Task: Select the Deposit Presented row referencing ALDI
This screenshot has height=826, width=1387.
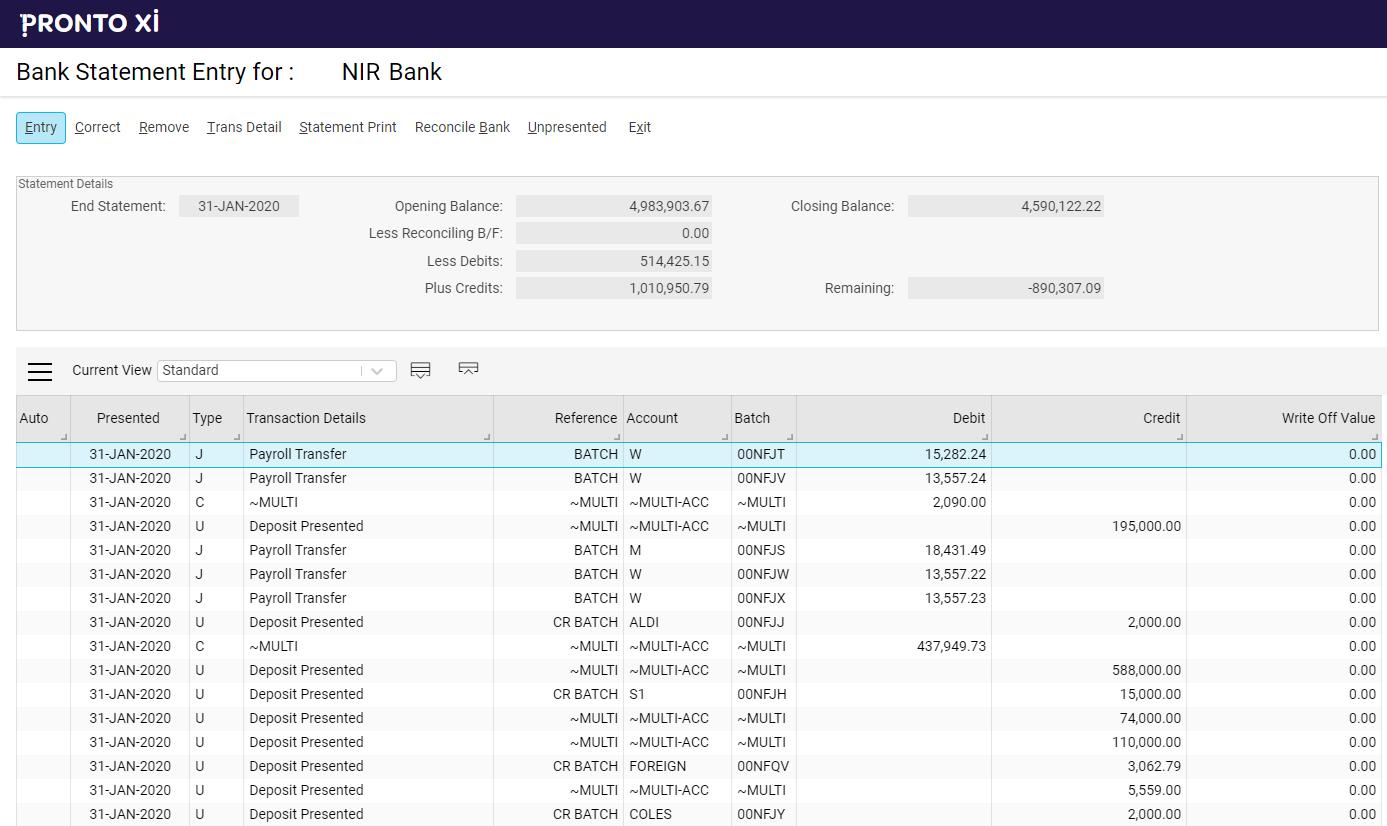Action: (x=400, y=622)
